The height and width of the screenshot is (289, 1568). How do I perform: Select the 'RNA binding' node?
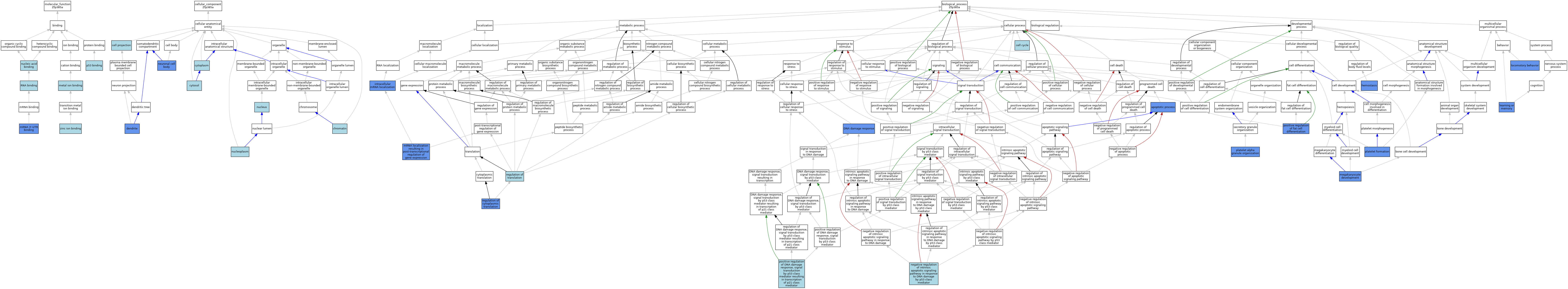pyautogui.click(x=29, y=86)
